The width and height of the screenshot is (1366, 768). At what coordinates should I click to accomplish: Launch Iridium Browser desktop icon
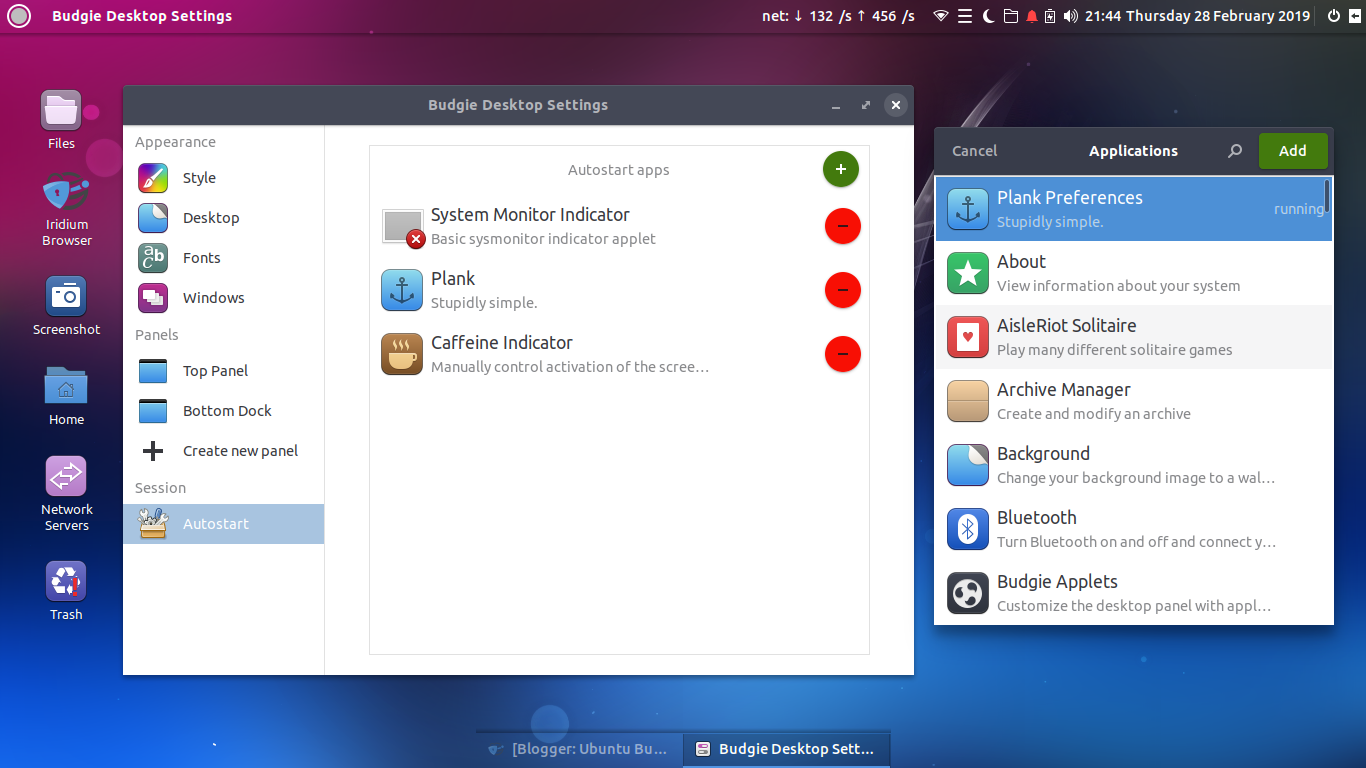pyautogui.click(x=66, y=210)
